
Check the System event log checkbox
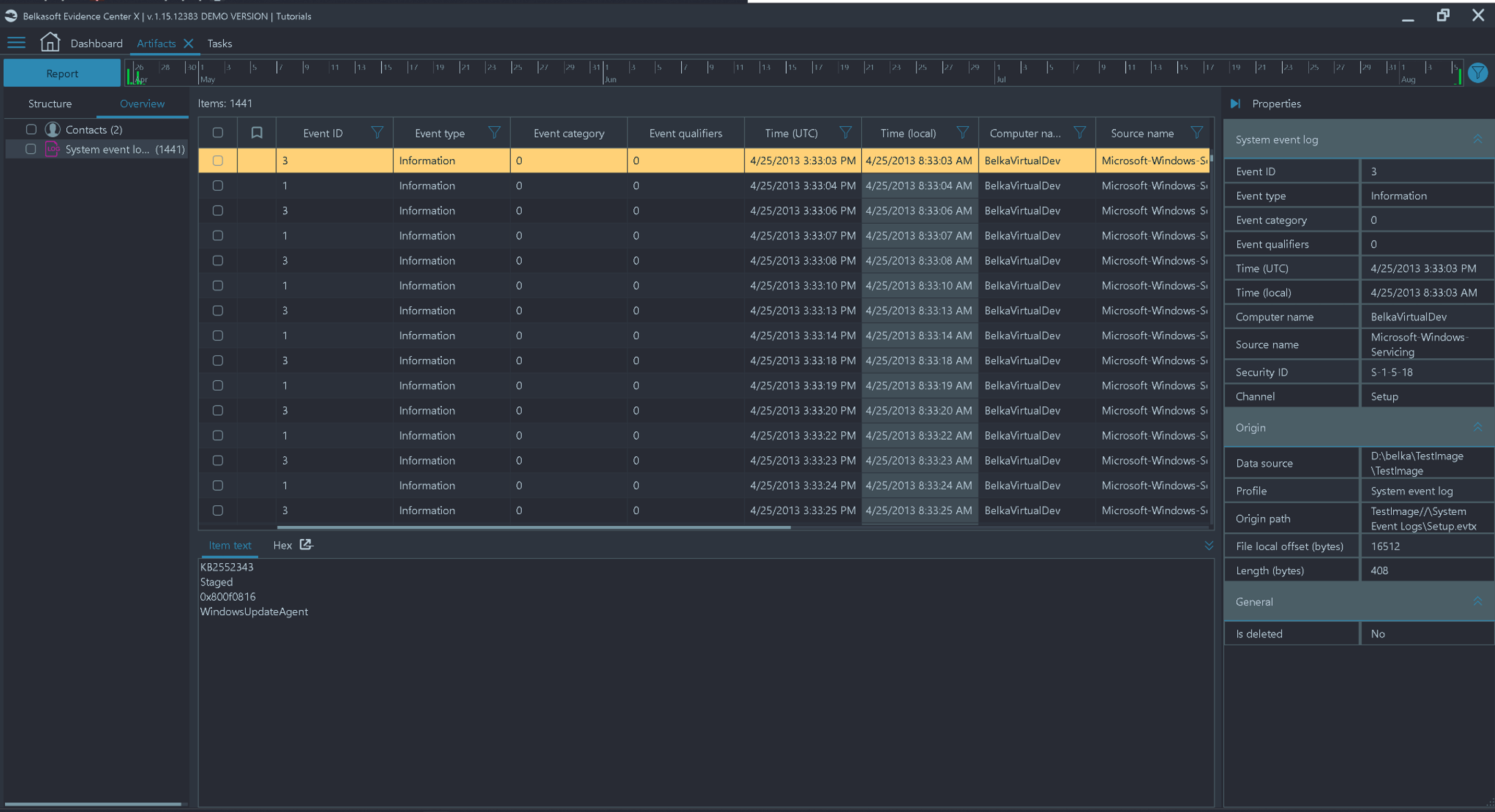tap(31, 149)
